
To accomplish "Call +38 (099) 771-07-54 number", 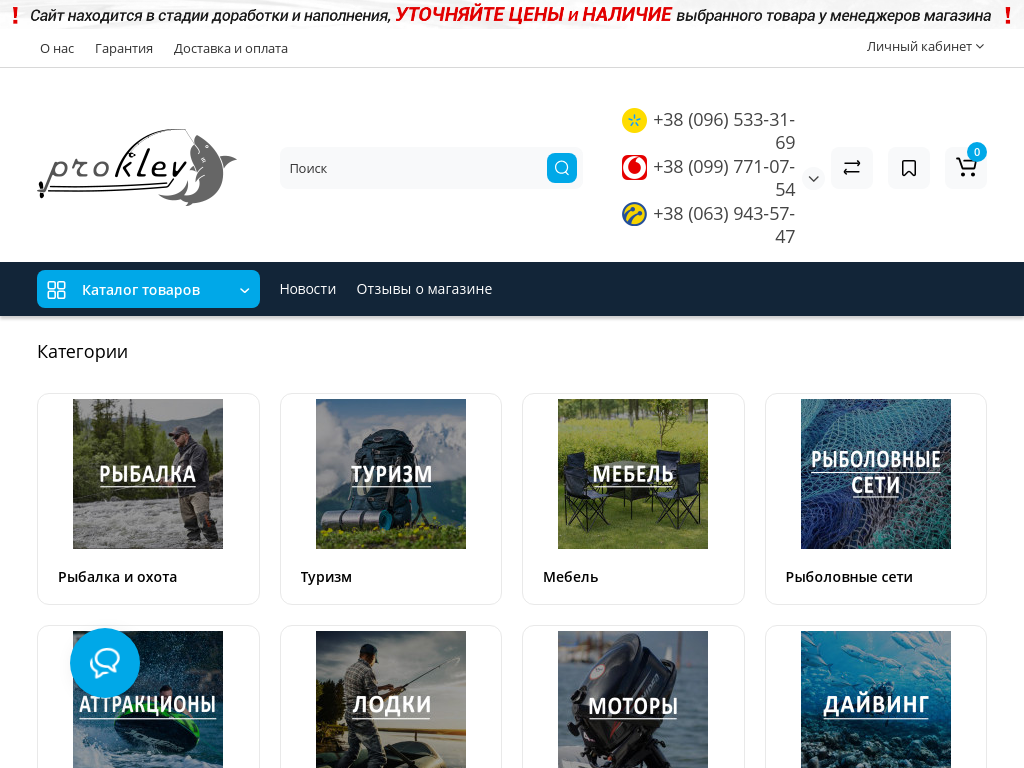I will coord(724,178).
